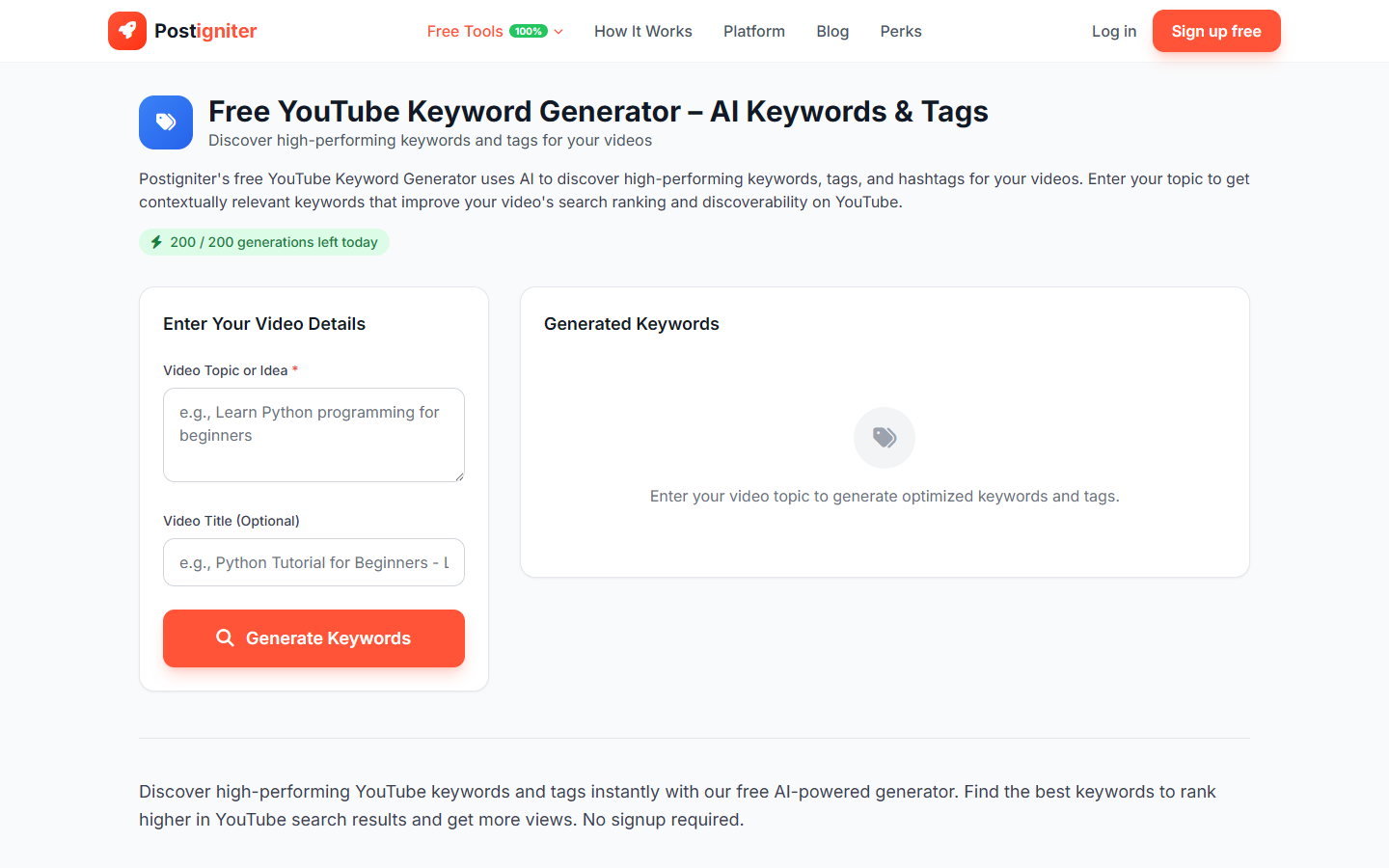Select the Postigniter wordmark in the header
The width and height of the screenshot is (1389, 868).
pyautogui.click(x=204, y=30)
